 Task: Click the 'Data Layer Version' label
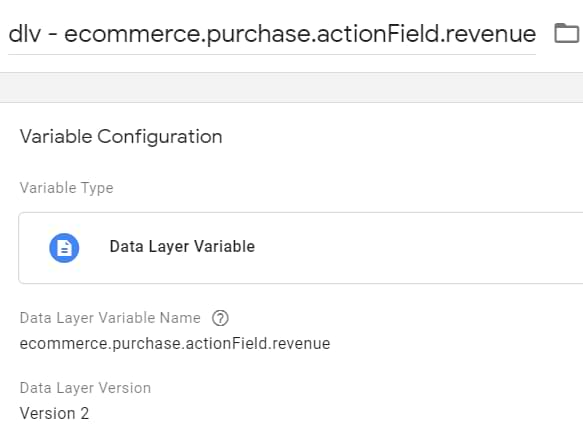(85, 388)
